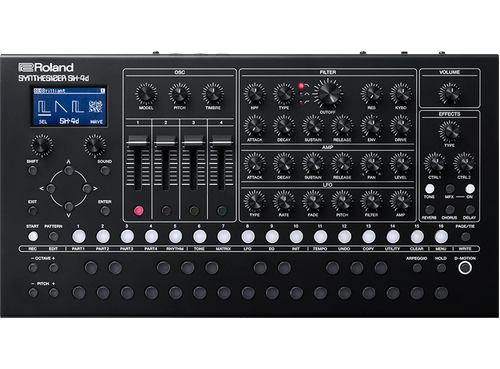The width and height of the screenshot is (500, 369).
Task: Touch the OSC MODEL knob
Action: click(x=146, y=94)
